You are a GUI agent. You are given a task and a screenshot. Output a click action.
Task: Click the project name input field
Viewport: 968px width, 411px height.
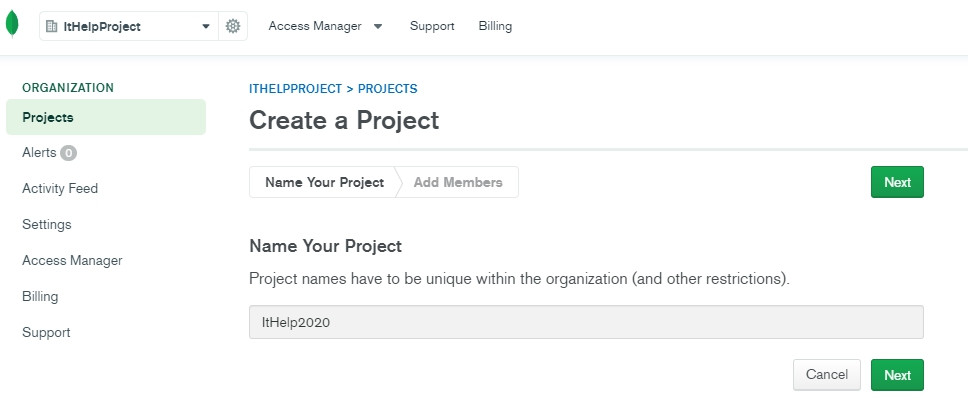tap(585, 322)
